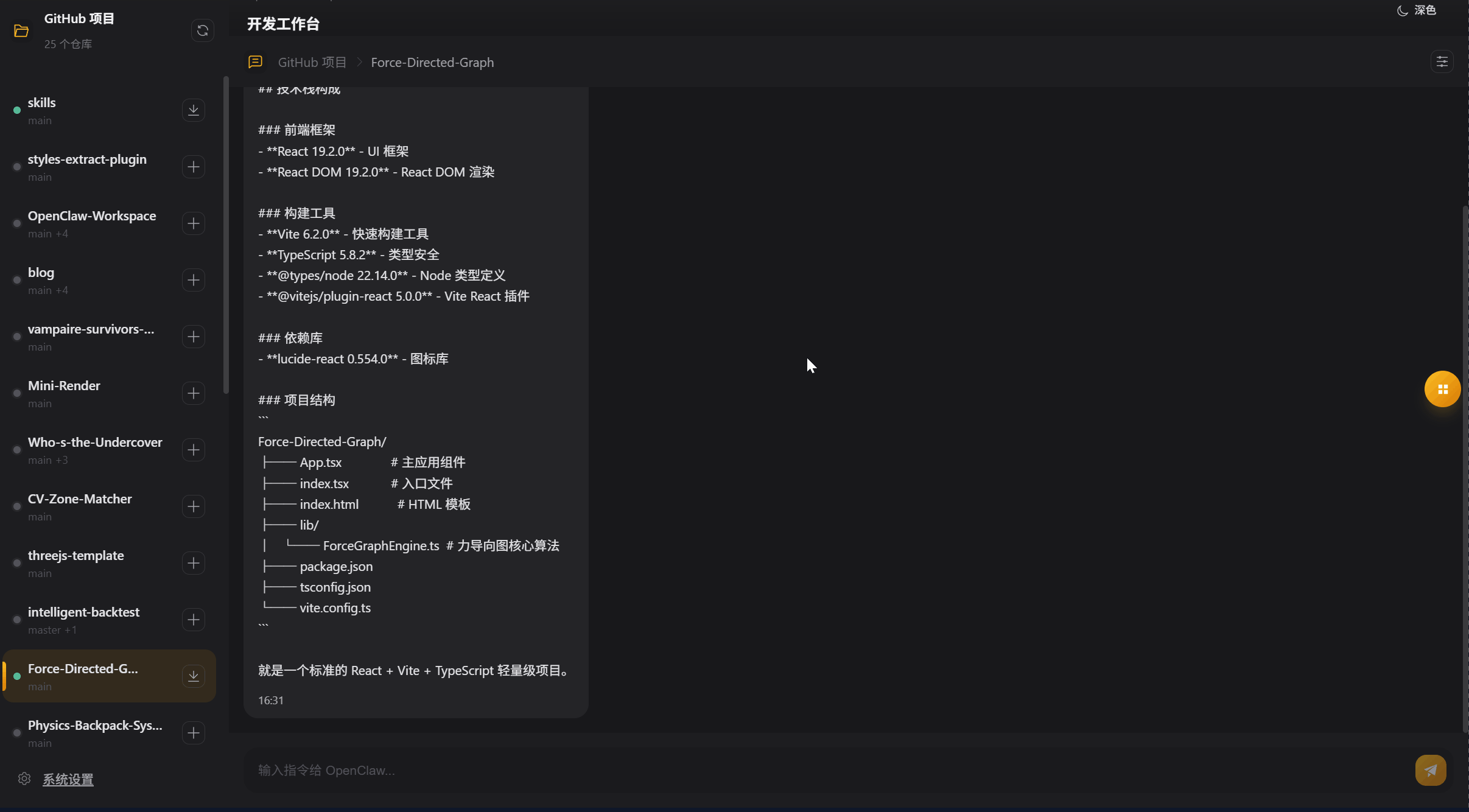This screenshot has height=812, width=1469.
Task: Click the refresh repositories icon
Action: [x=203, y=30]
